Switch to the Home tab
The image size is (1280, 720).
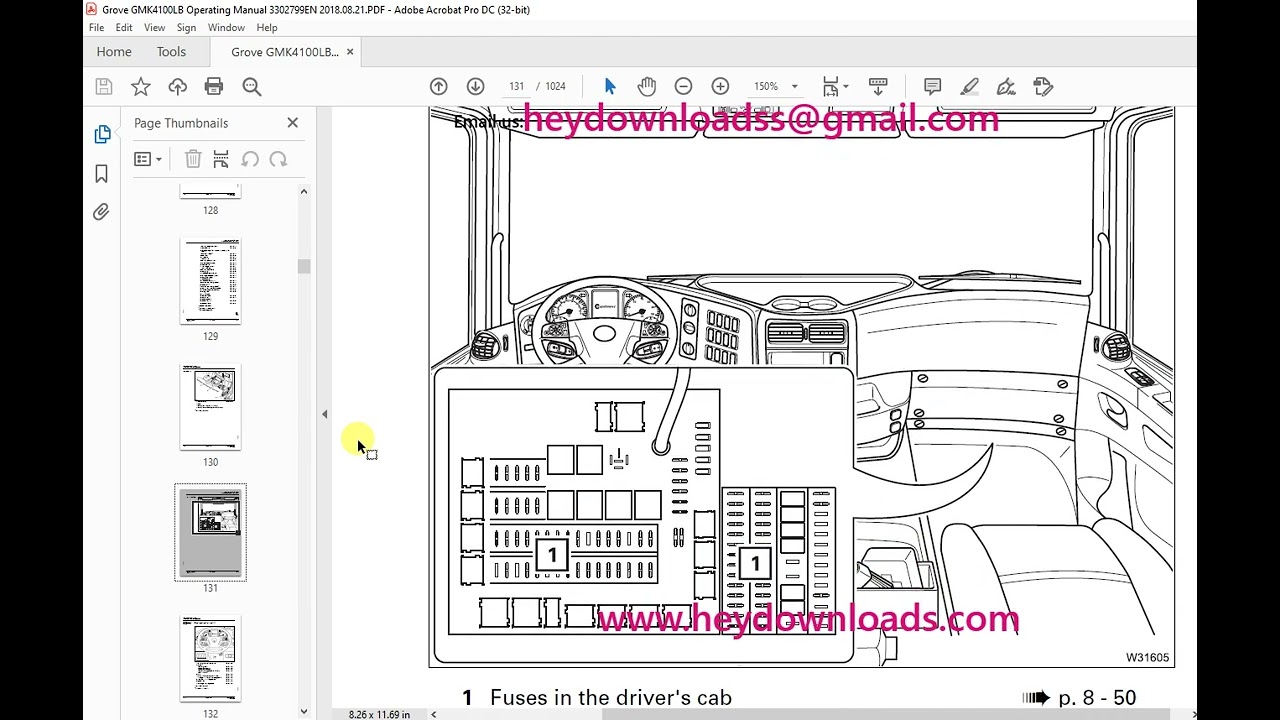pos(114,52)
